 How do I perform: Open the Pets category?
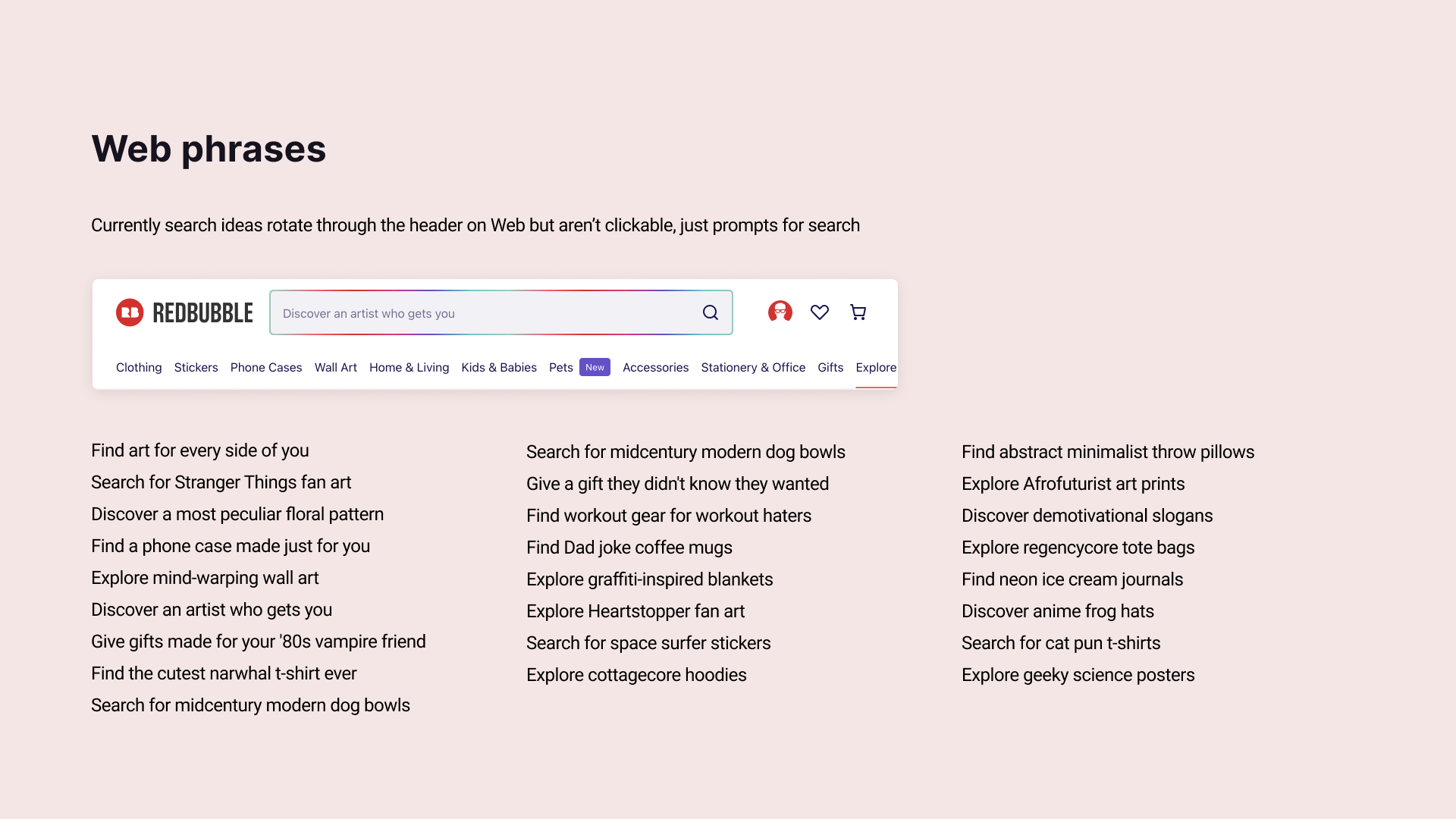pos(561,368)
